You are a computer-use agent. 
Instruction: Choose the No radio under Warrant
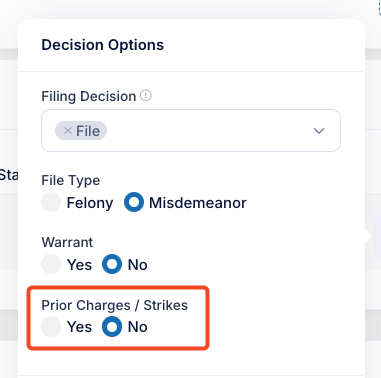112,264
